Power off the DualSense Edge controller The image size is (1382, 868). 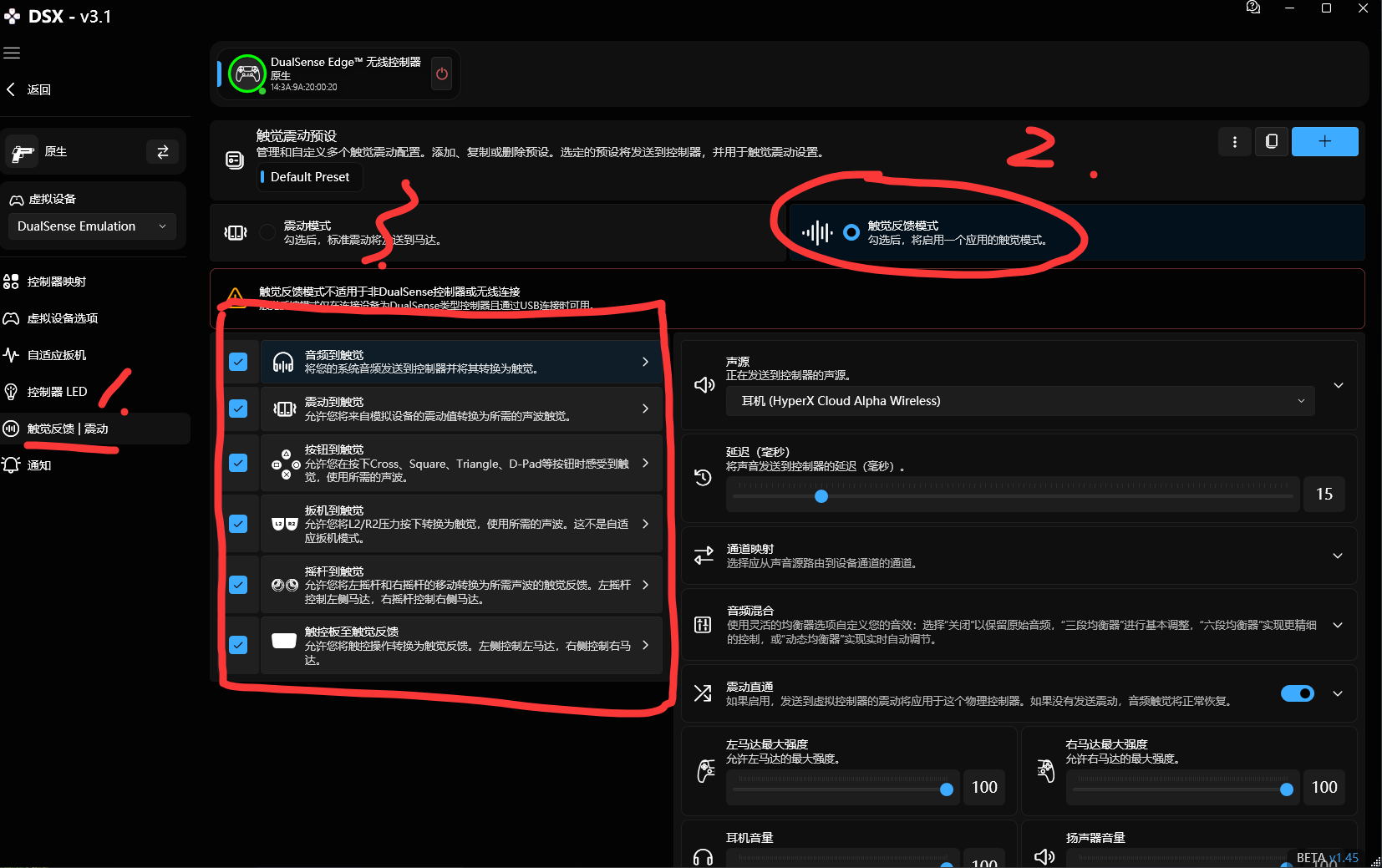tap(442, 74)
